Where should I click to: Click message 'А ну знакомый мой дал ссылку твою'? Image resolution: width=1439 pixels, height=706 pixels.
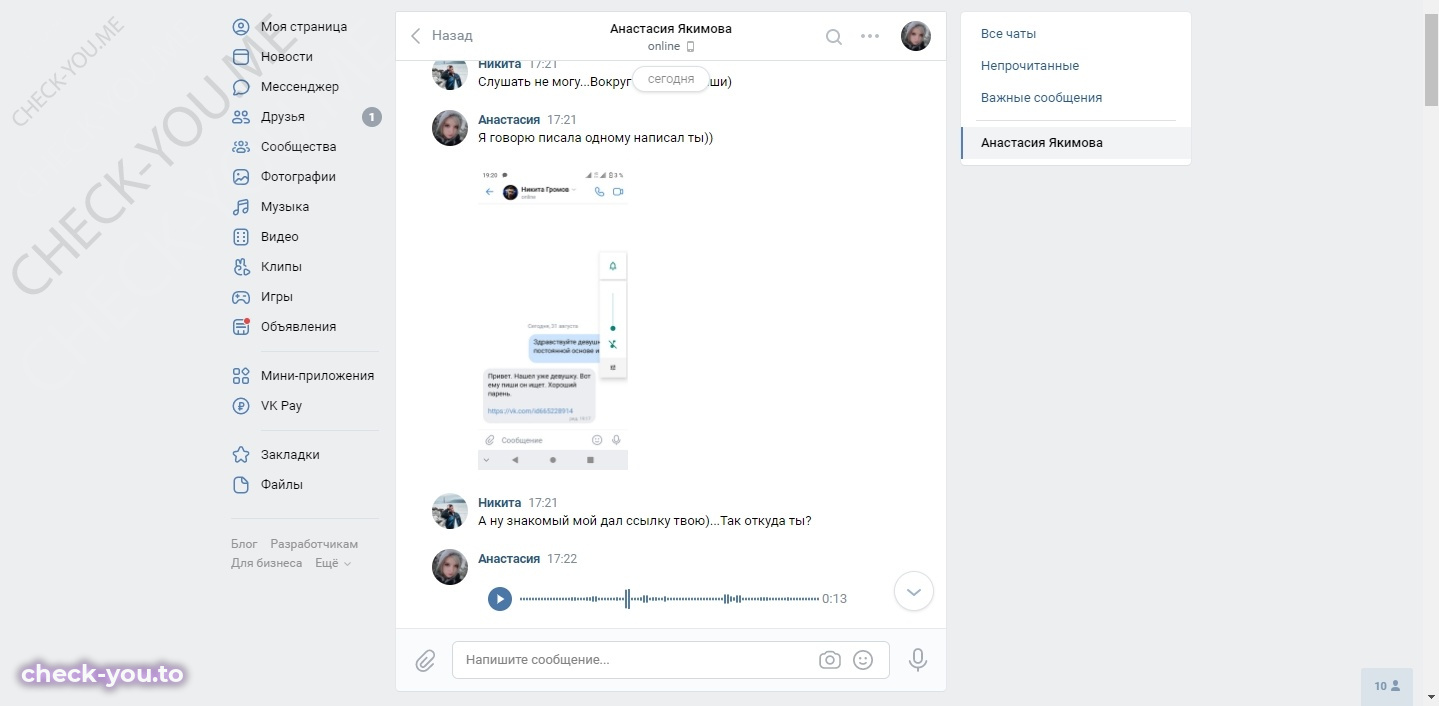pyautogui.click(x=645, y=521)
